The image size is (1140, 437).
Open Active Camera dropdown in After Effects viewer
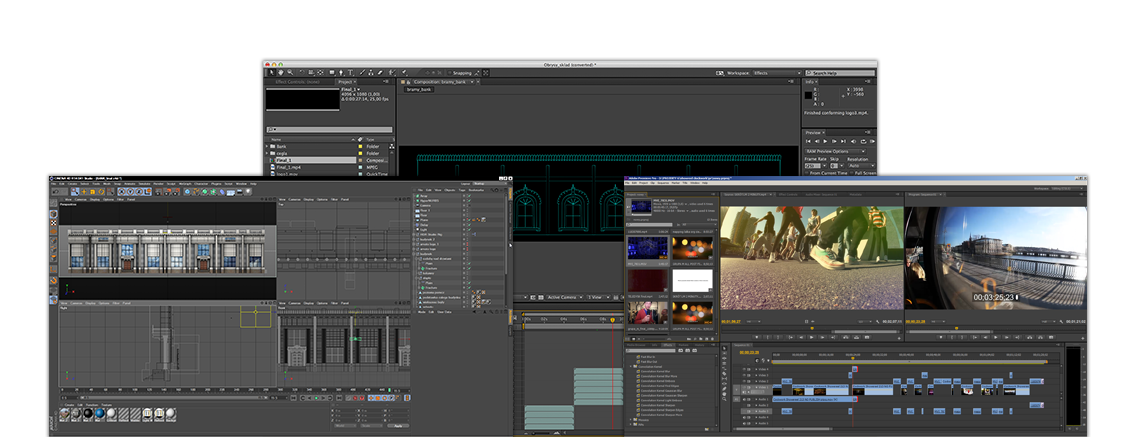pyautogui.click(x=565, y=297)
